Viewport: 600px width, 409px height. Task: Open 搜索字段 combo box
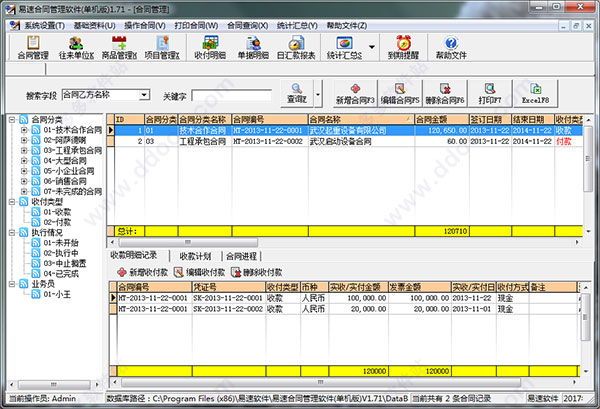click(x=106, y=95)
